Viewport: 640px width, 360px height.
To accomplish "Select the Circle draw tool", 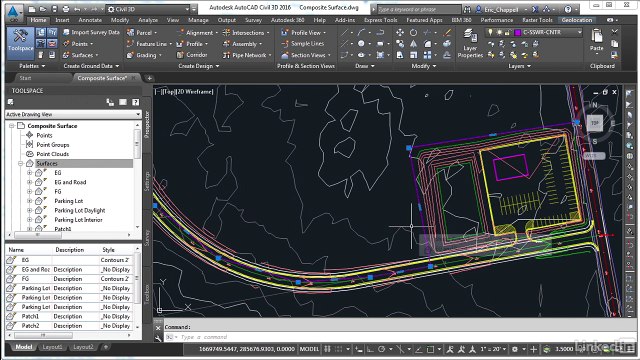I will tap(361, 44).
